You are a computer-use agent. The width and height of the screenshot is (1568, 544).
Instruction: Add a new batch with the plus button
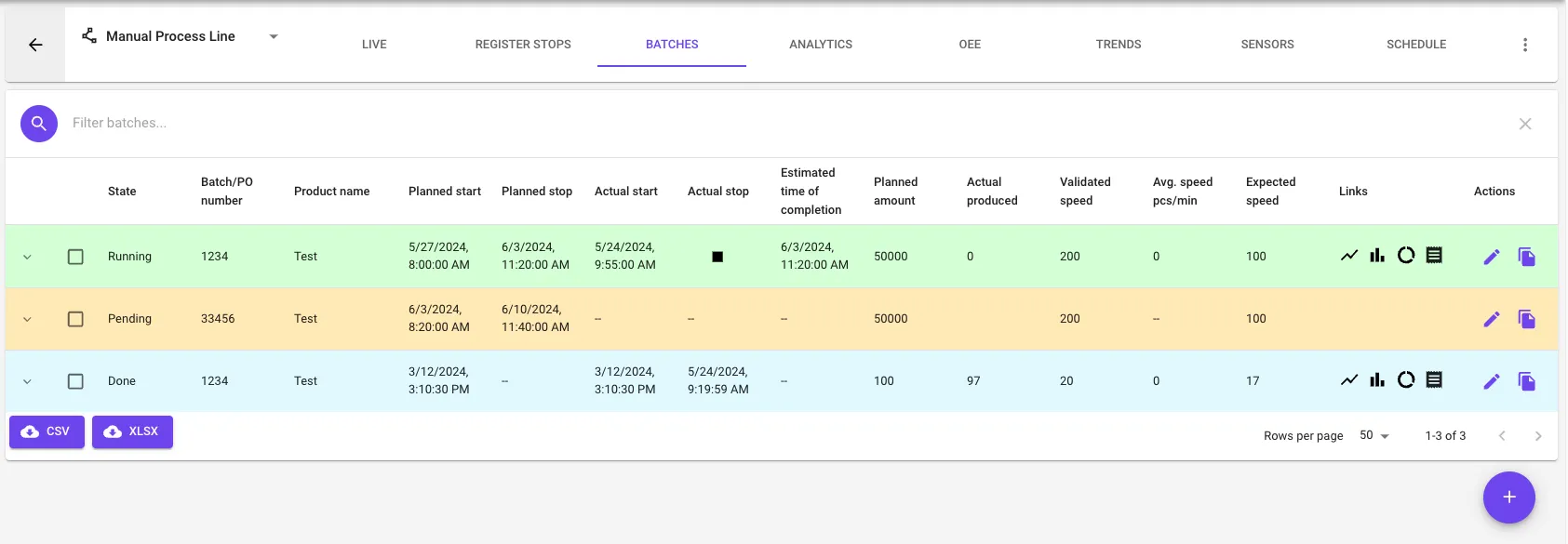point(1509,498)
